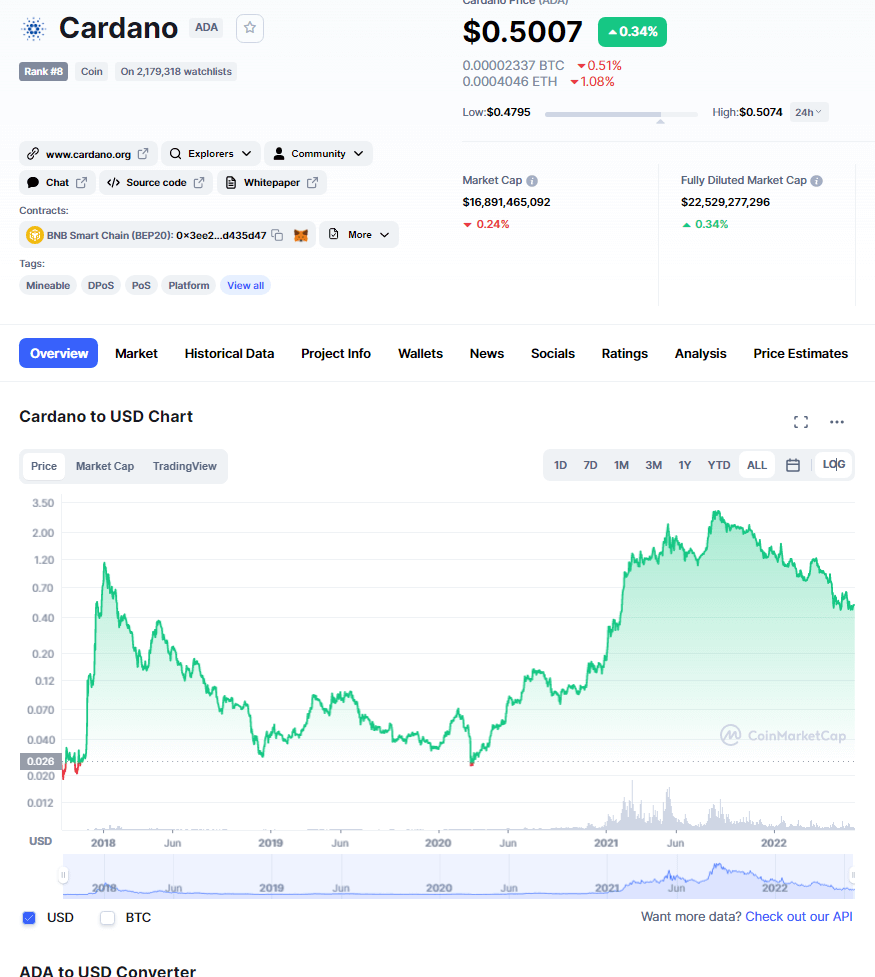Screen dimensions: 875x977
Task: Click the Market Cap info icon
Action: coord(532,181)
